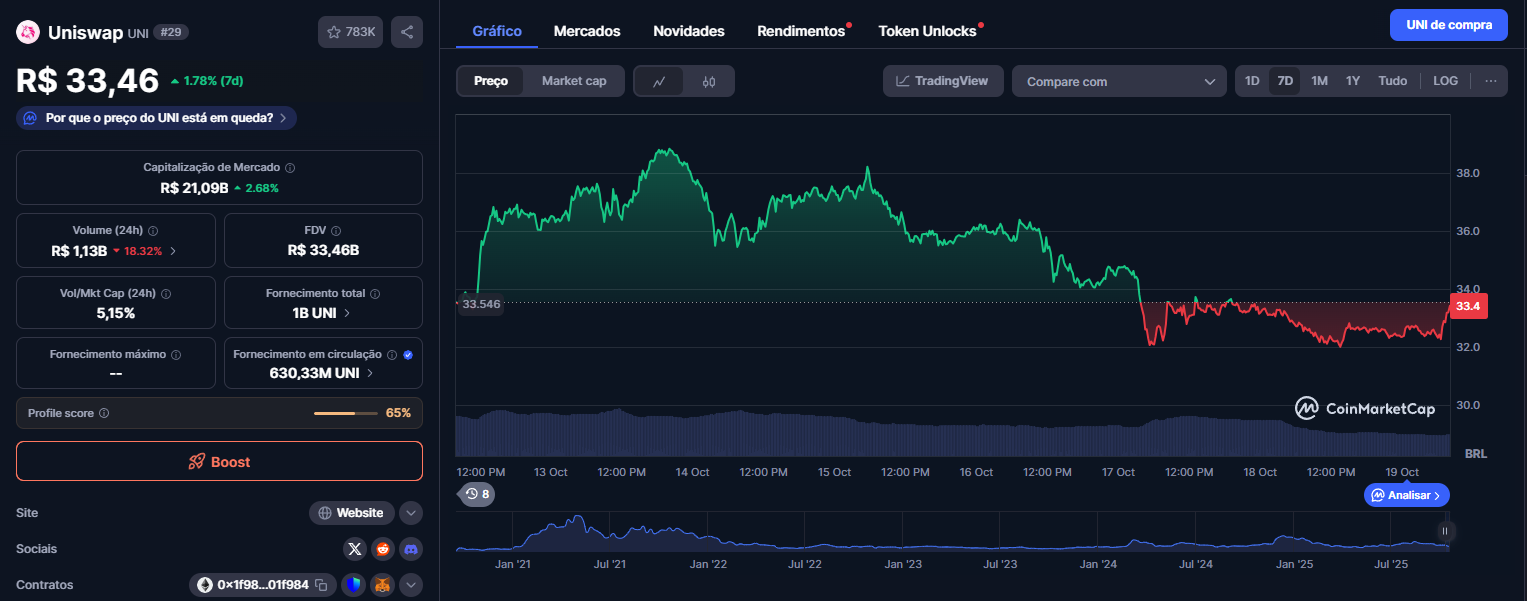Screen dimensions: 1527x601
Task: Open the Reddit social link
Action: [383, 549]
